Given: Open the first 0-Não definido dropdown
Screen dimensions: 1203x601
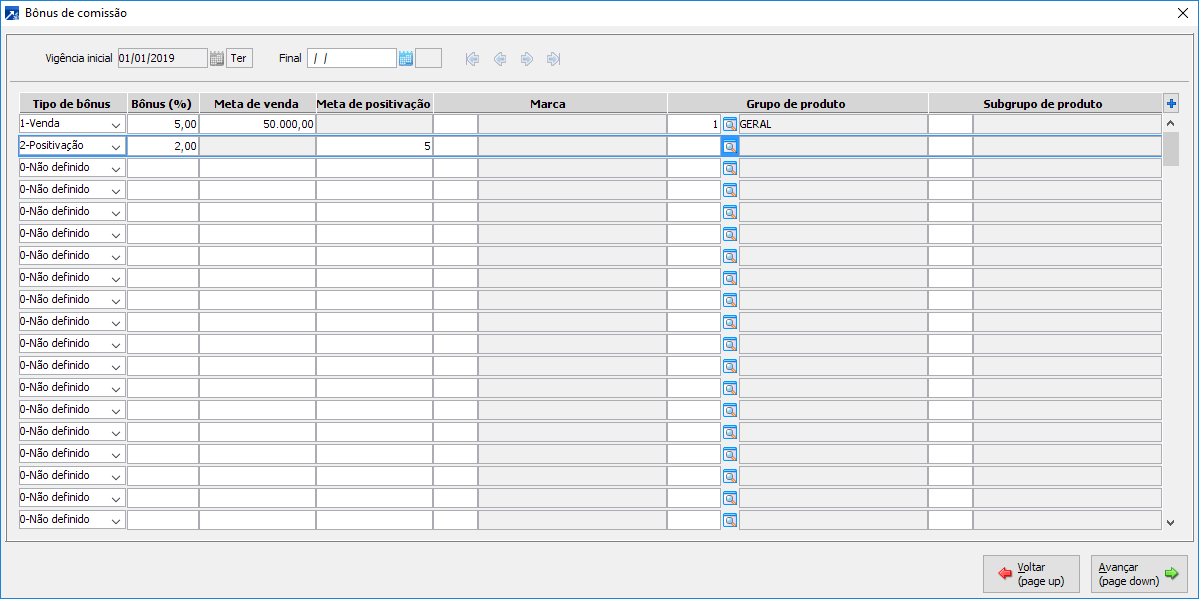Looking at the screenshot, I should (x=117, y=168).
